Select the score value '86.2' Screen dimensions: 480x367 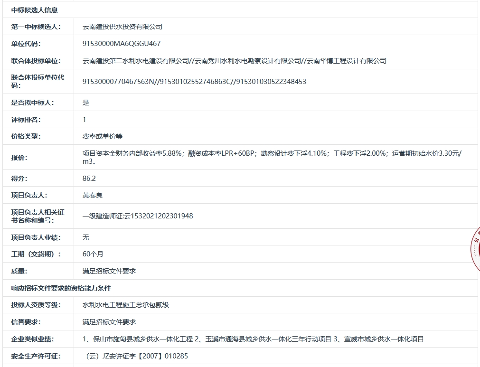[89, 178]
